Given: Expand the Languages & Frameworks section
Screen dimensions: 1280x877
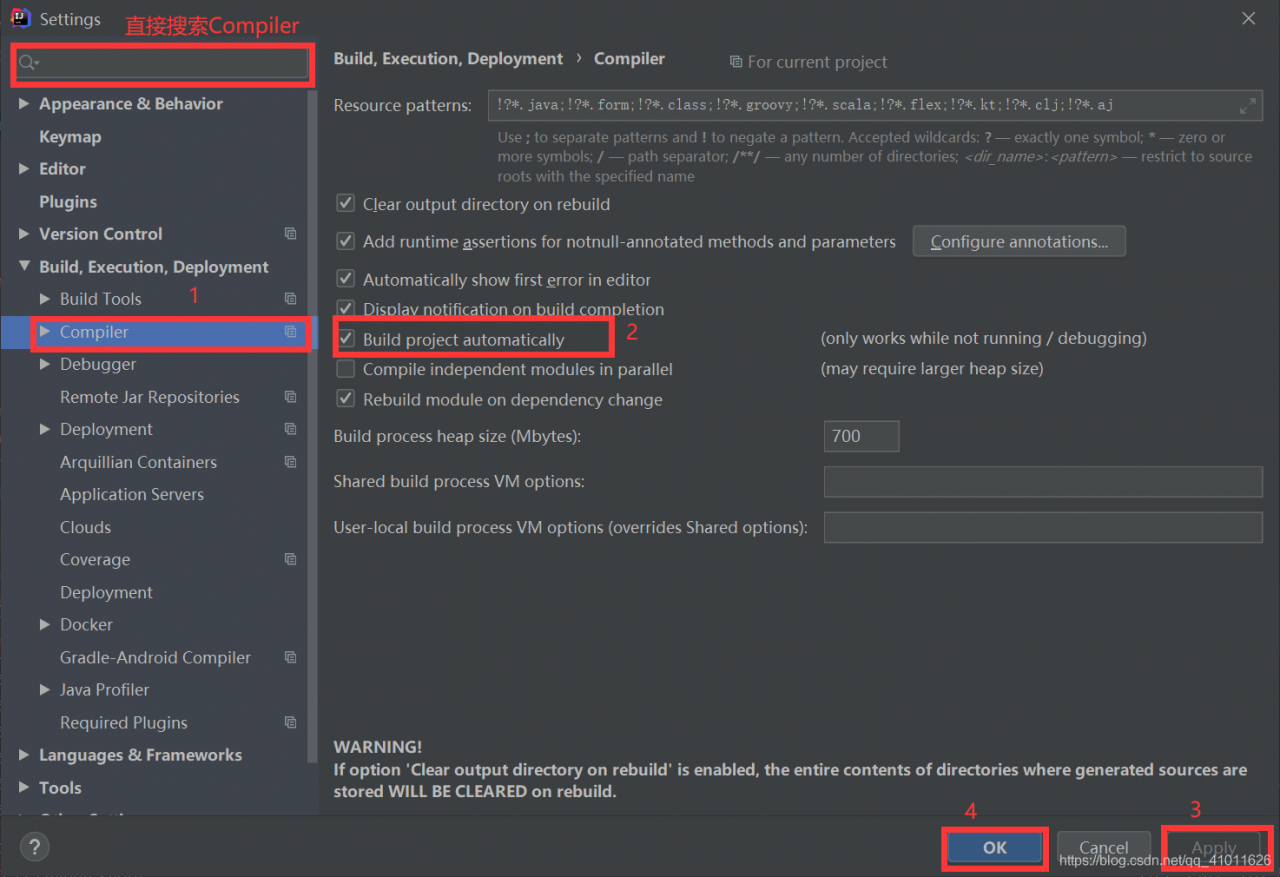Looking at the screenshot, I should pos(24,755).
